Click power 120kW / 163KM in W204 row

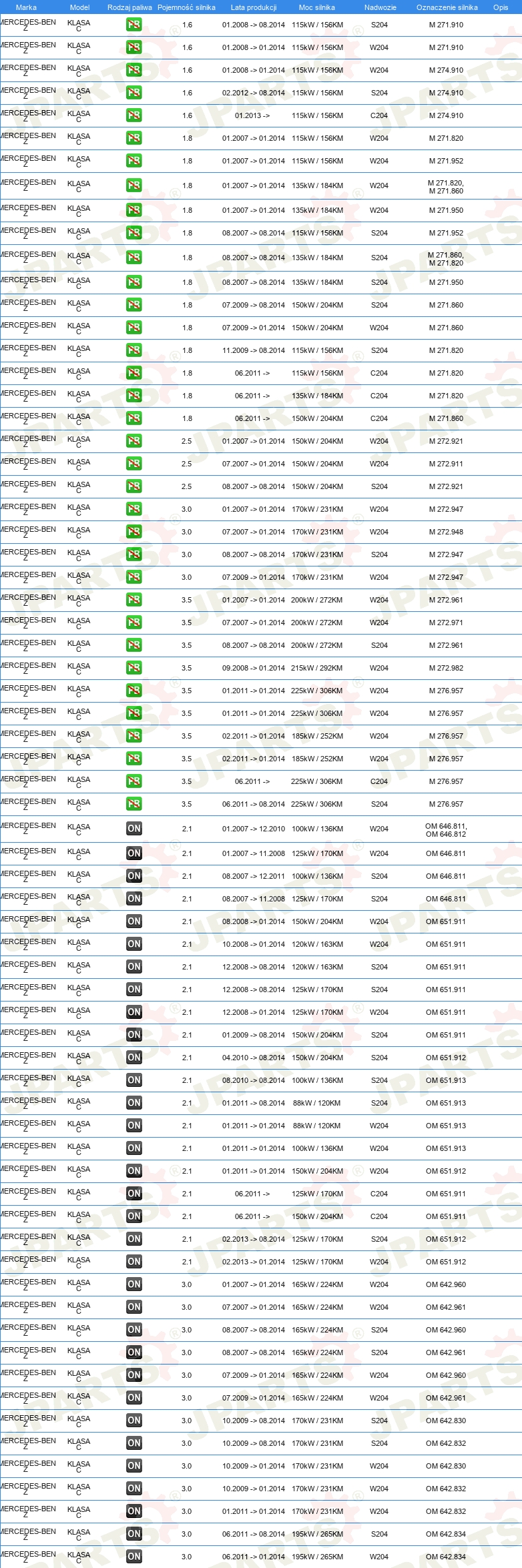(317, 944)
